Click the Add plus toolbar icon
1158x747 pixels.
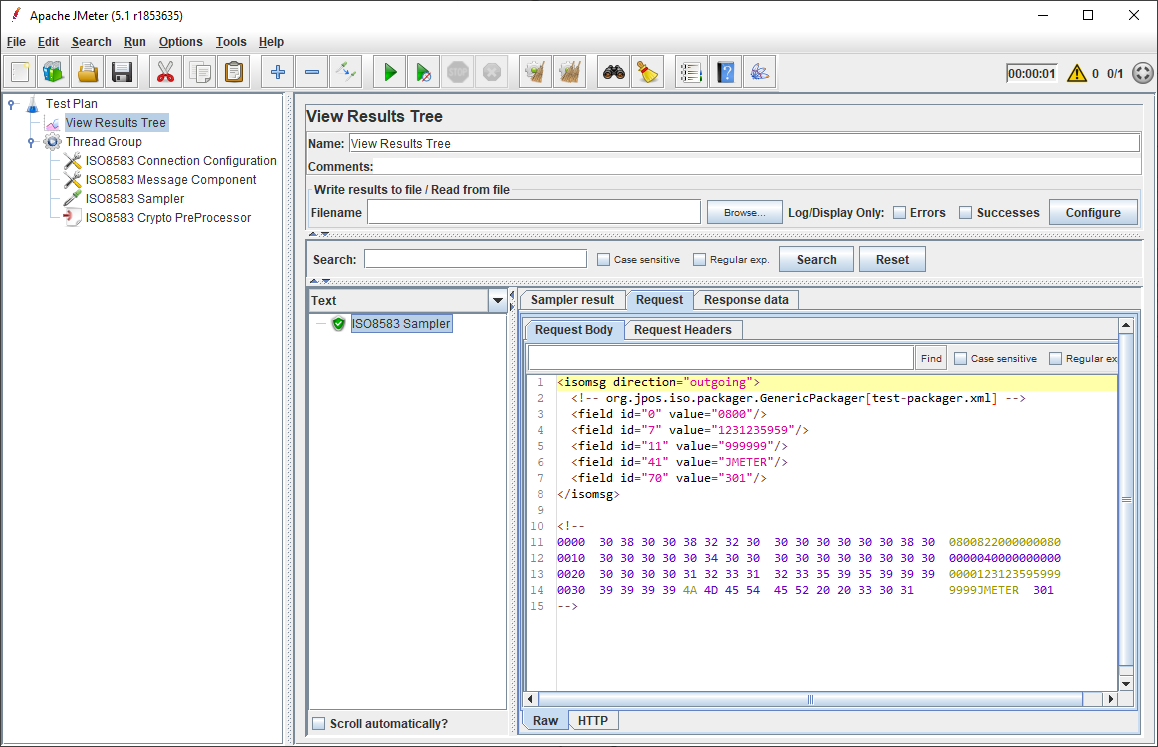pyautogui.click(x=278, y=72)
